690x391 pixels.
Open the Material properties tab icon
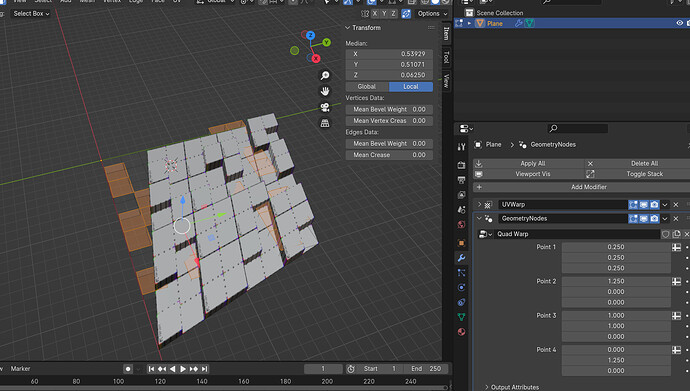pyautogui.click(x=461, y=332)
